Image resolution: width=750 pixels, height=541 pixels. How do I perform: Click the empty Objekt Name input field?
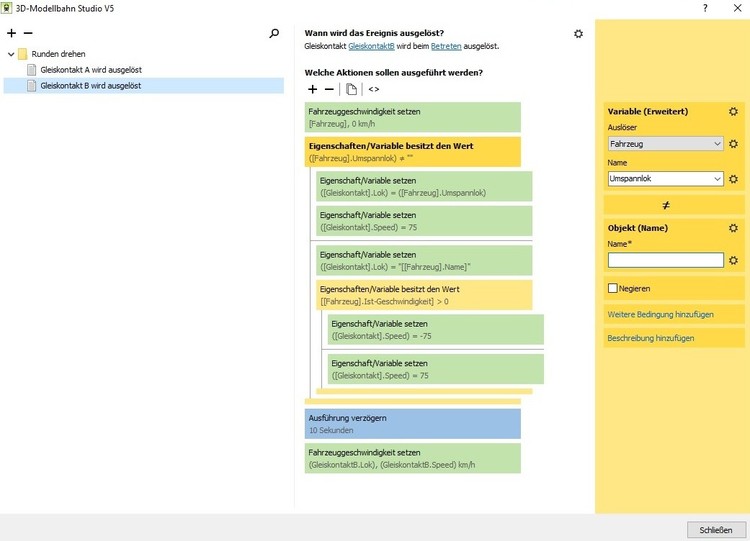(x=665, y=260)
